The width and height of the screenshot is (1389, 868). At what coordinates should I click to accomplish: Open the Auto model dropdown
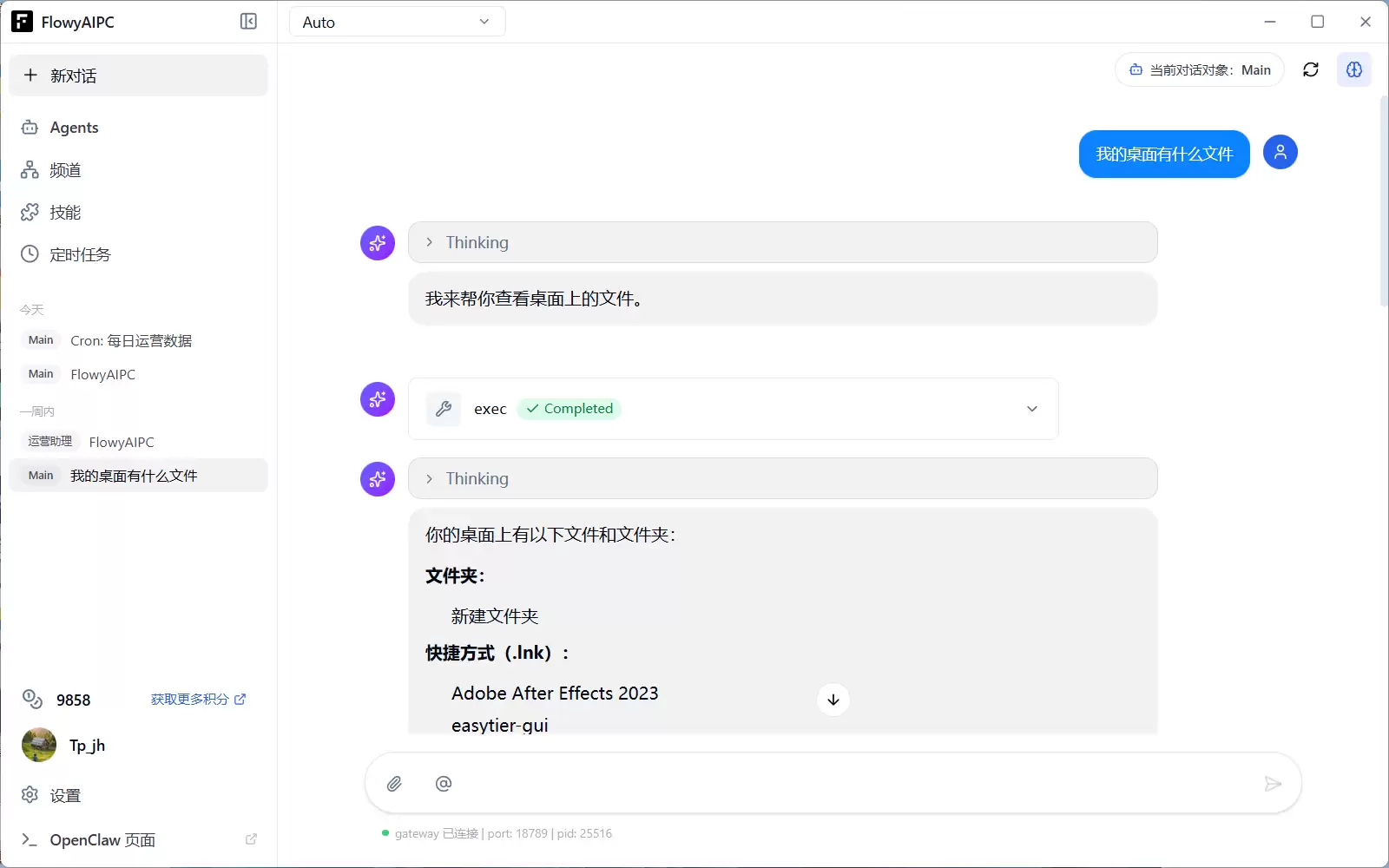397,22
